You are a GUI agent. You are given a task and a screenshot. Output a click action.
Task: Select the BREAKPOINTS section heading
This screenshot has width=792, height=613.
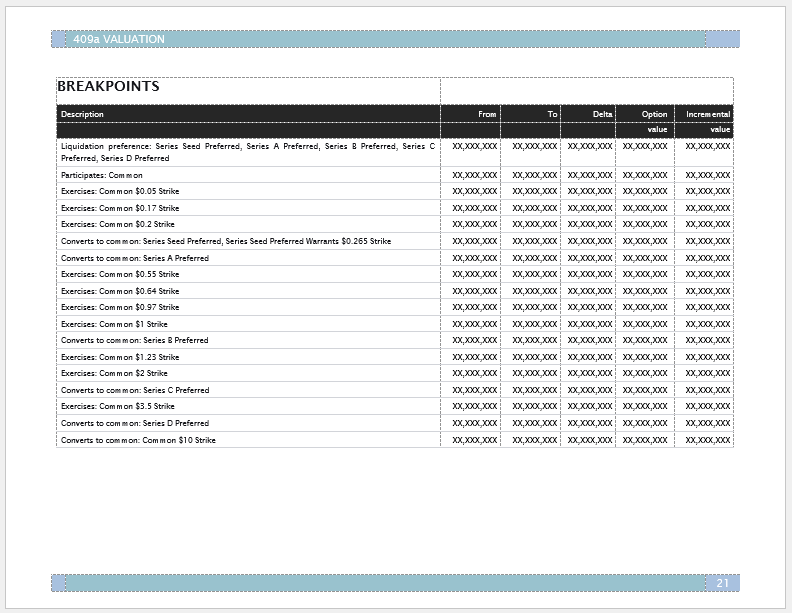(x=108, y=87)
